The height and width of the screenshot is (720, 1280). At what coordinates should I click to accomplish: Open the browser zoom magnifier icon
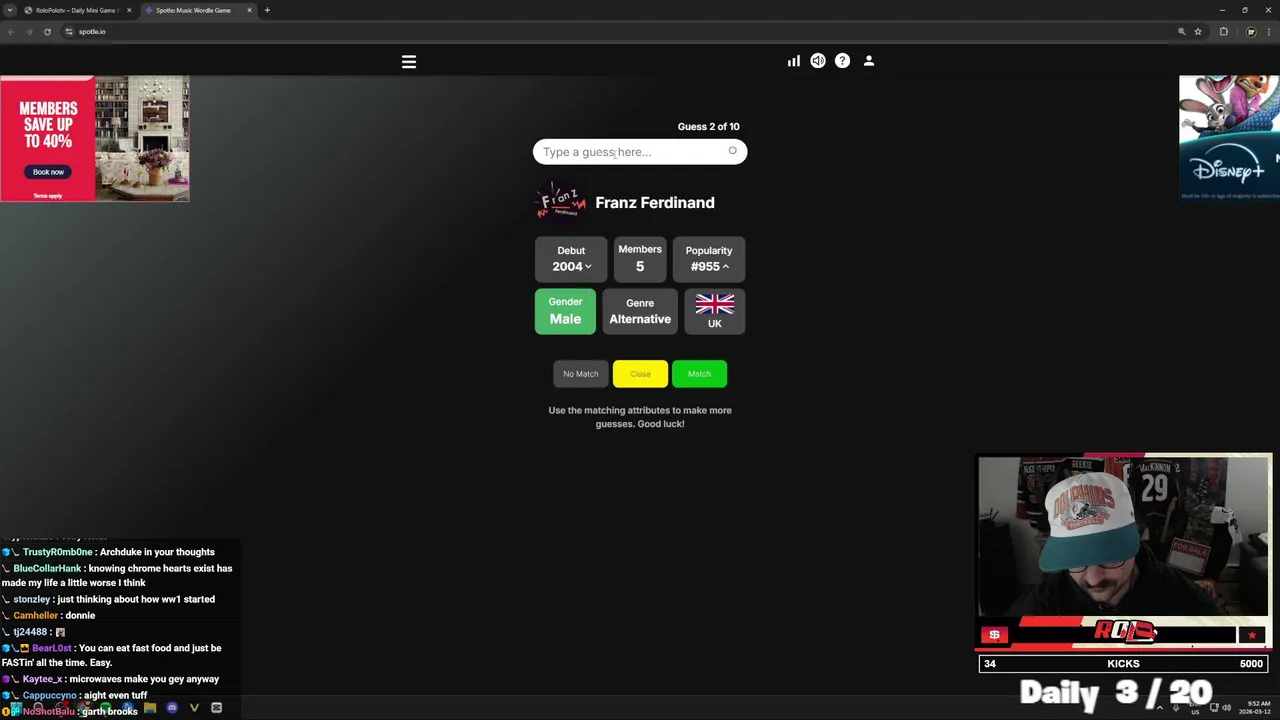pyautogui.click(x=1182, y=31)
